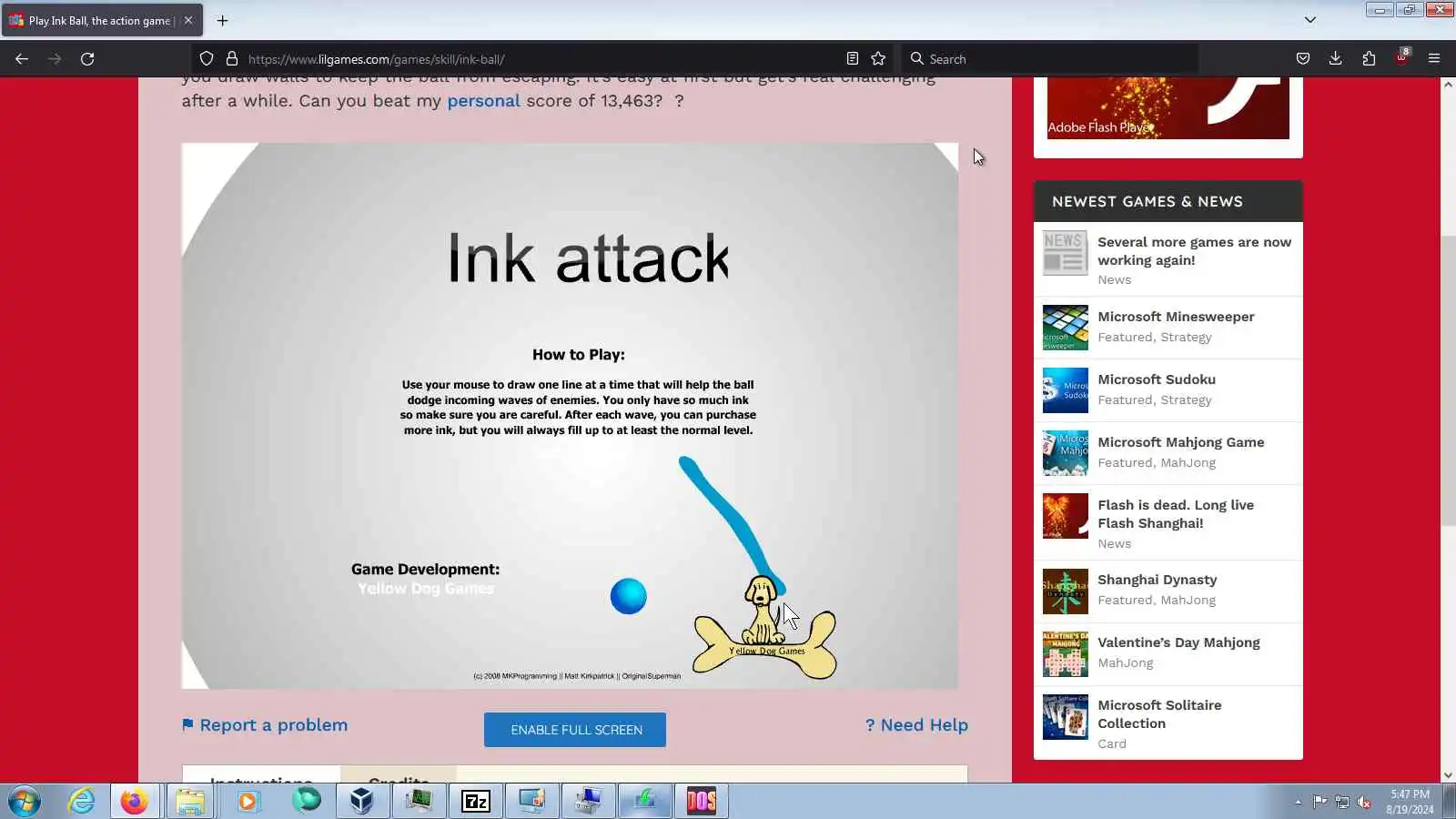Viewport: 1456px width, 819px height.
Task: Open the Extensions puzzle icon
Action: pyautogui.click(x=1369, y=59)
